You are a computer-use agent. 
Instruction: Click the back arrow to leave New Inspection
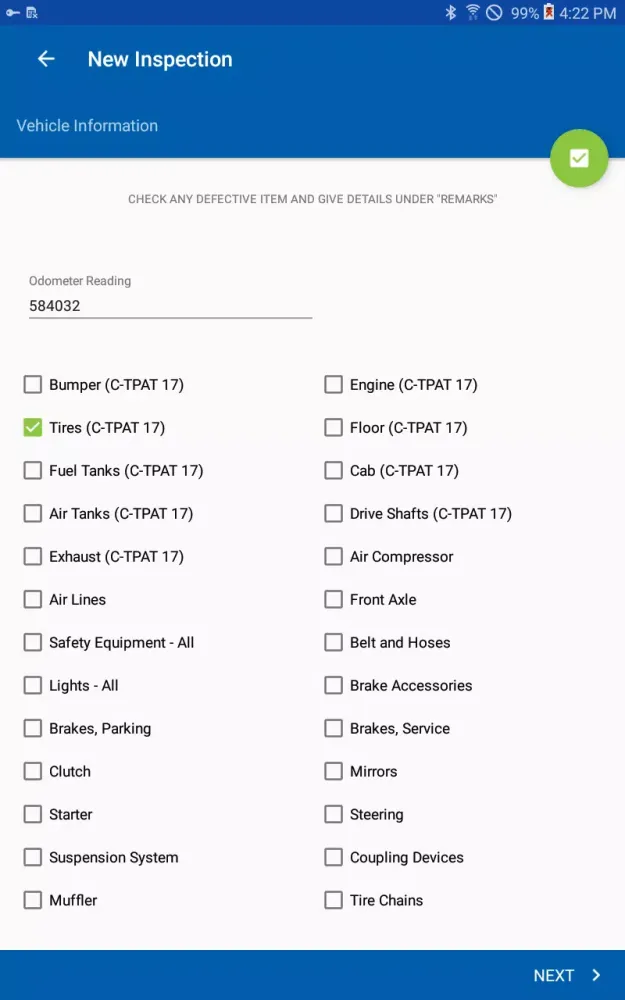pos(45,59)
